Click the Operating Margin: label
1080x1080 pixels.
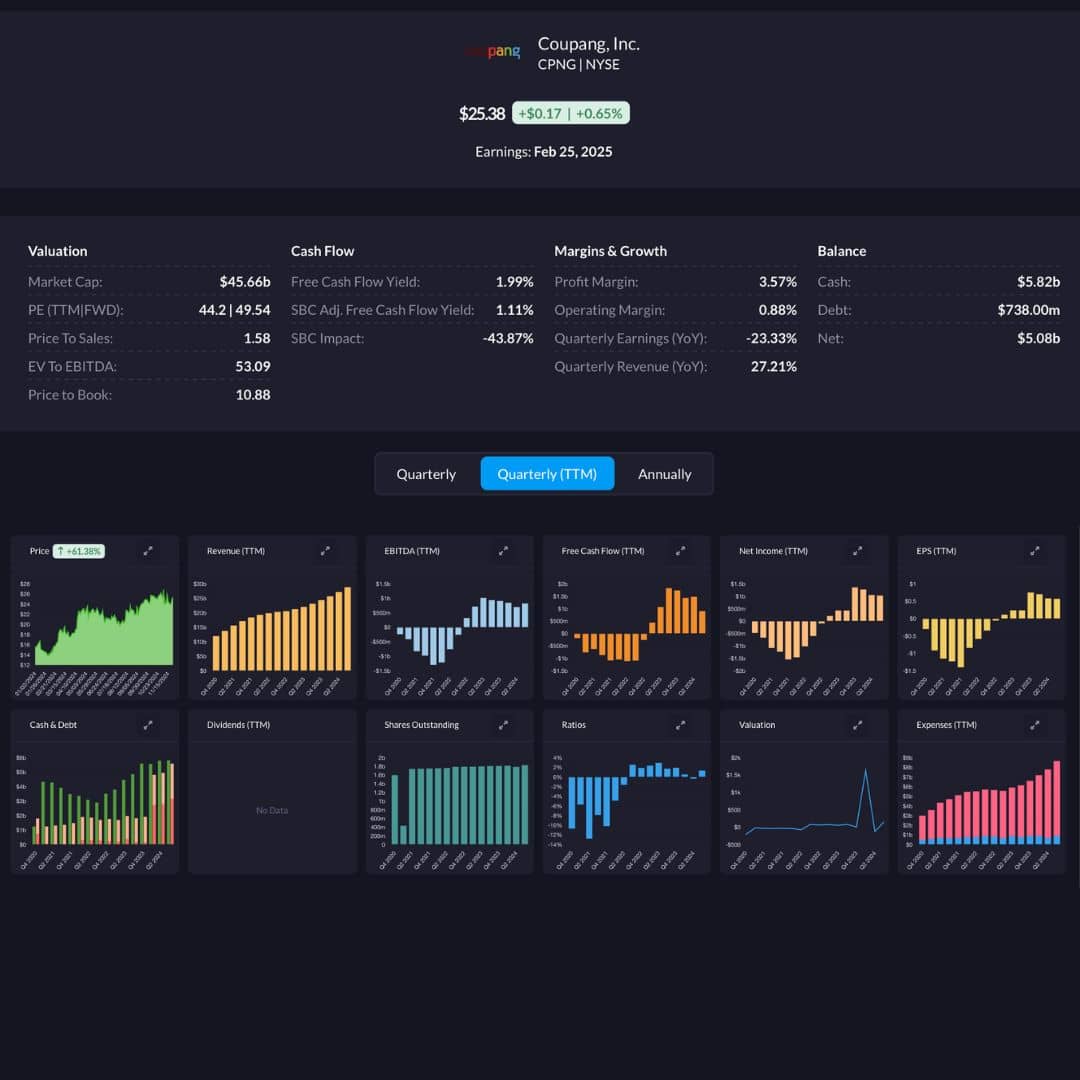[x=610, y=310]
